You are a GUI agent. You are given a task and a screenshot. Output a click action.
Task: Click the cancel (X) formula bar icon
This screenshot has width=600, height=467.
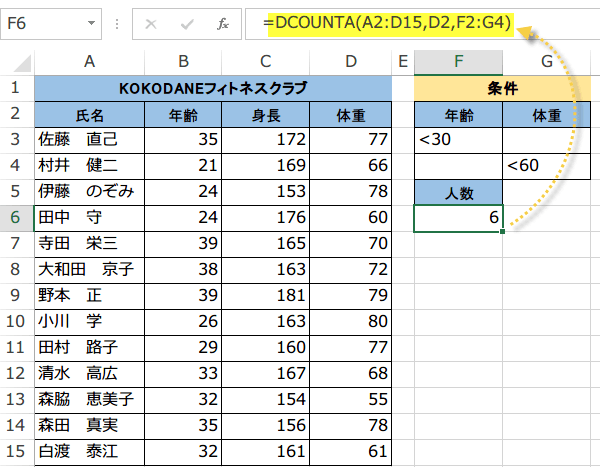click(x=151, y=24)
